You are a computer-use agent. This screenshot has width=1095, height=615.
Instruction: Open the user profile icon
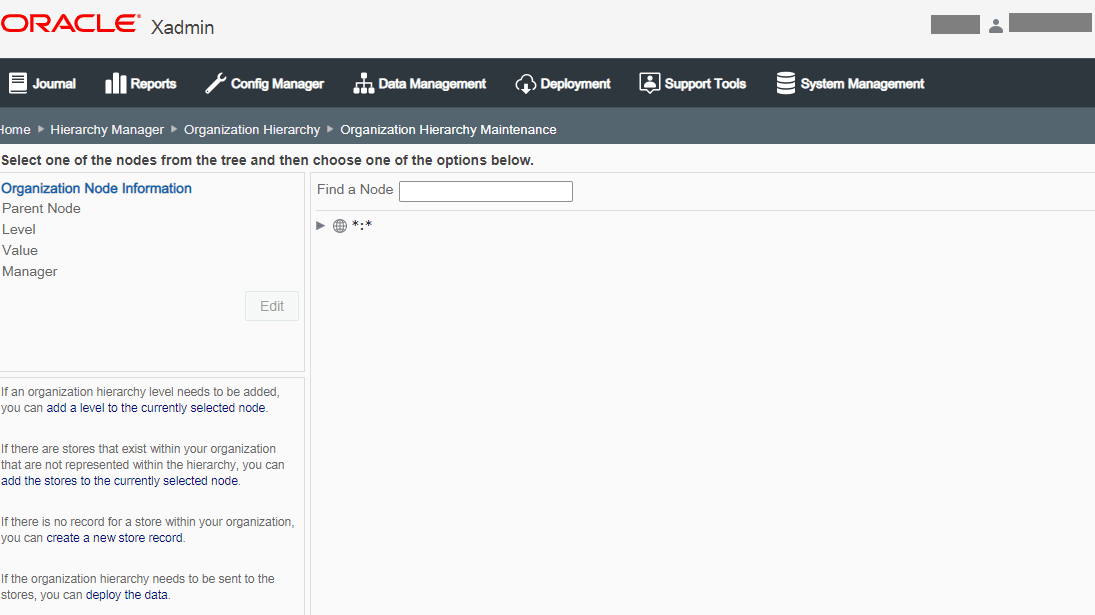[x=996, y=25]
